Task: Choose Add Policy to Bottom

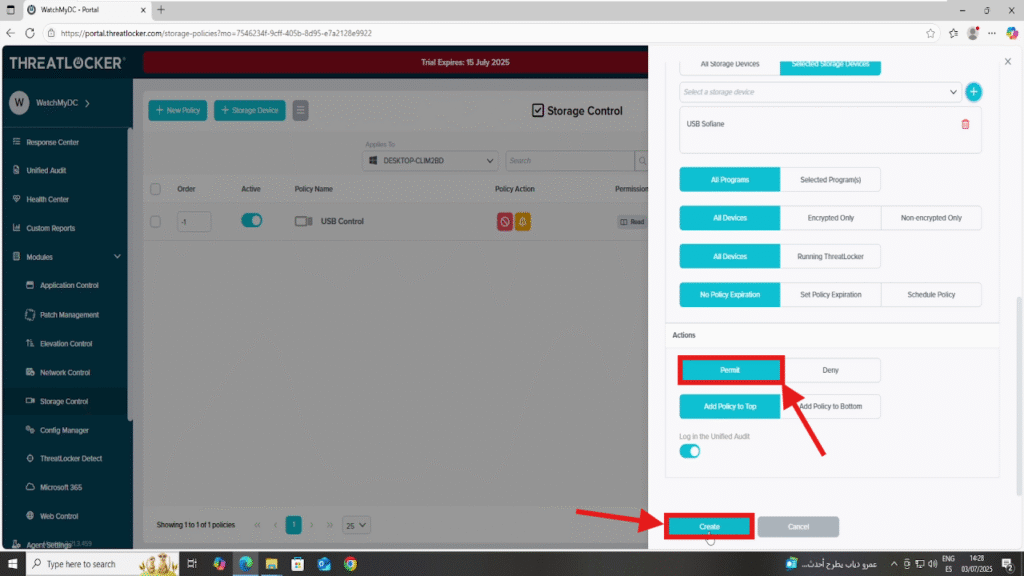Action: tap(830, 406)
